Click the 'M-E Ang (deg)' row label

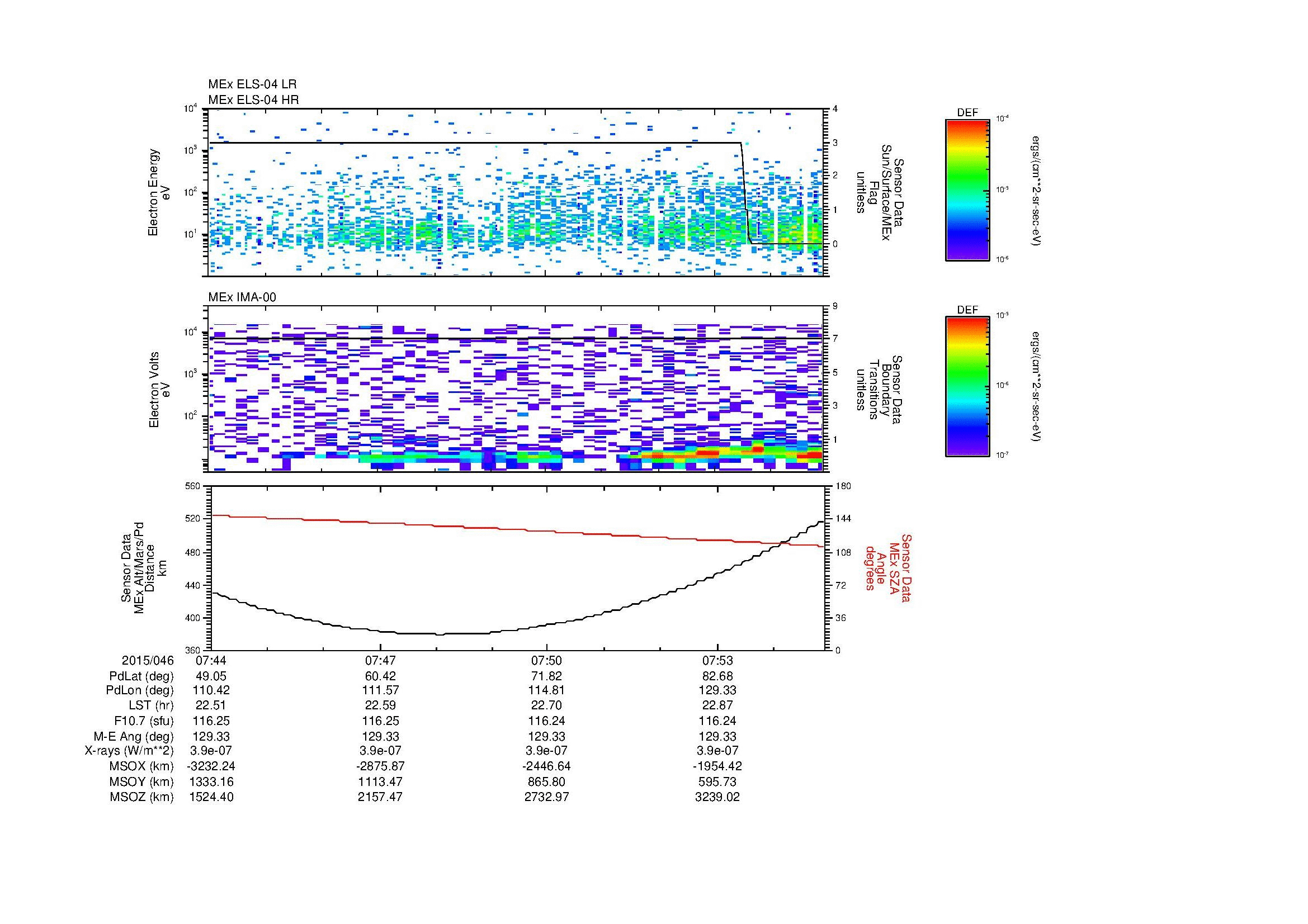tap(133, 736)
